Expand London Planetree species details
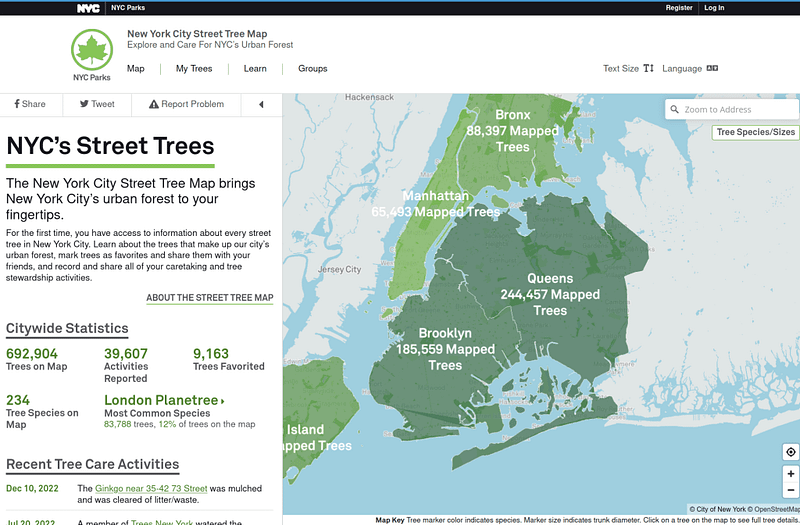The image size is (800, 525). click(x=164, y=400)
